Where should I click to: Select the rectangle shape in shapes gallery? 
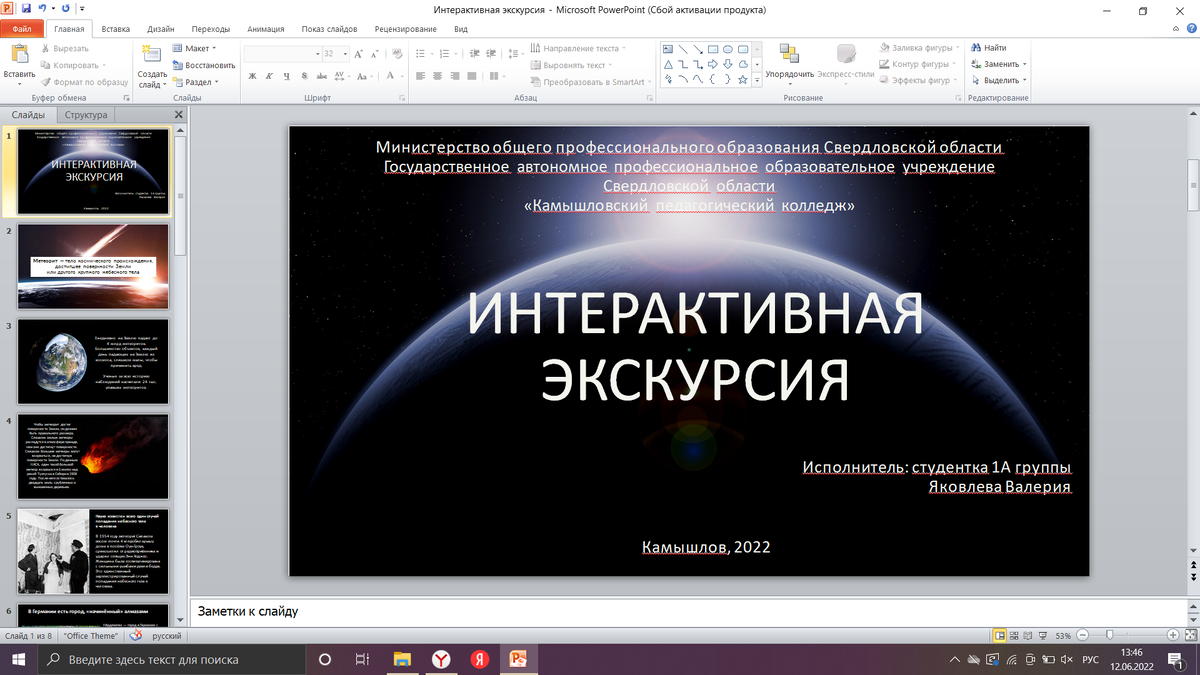tap(713, 49)
